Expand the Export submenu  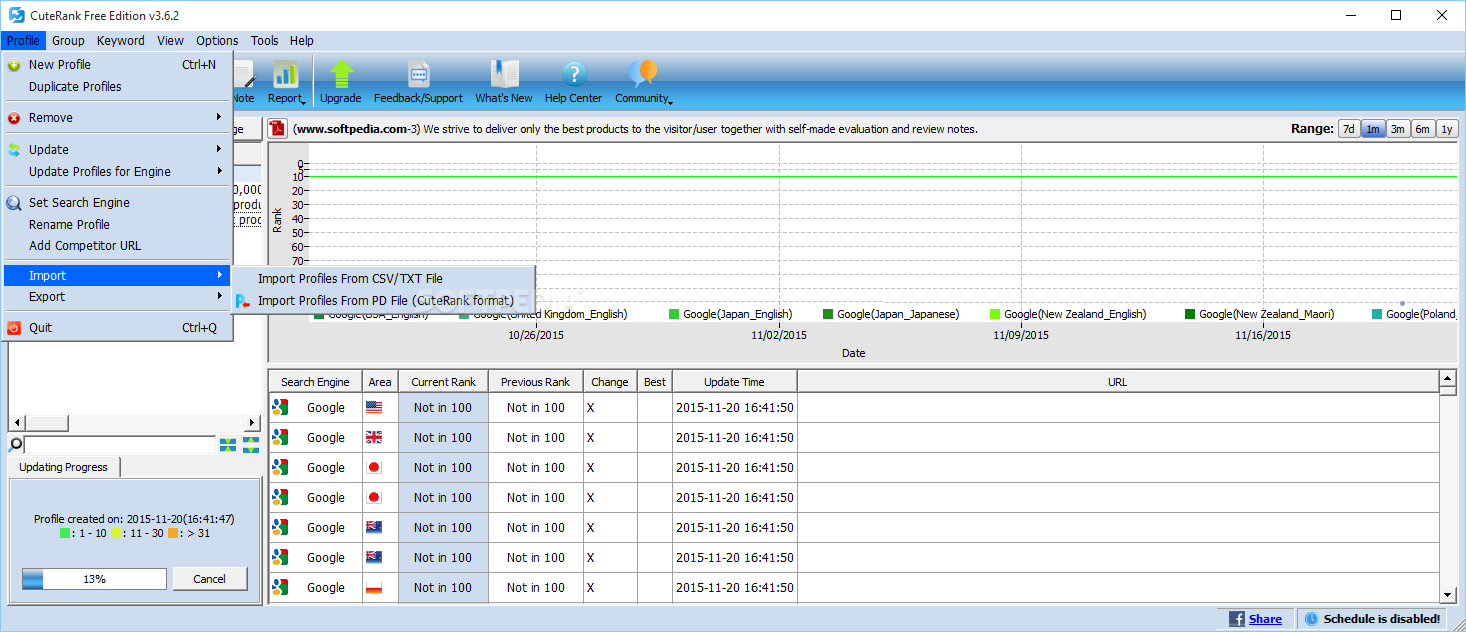pyautogui.click(x=117, y=296)
